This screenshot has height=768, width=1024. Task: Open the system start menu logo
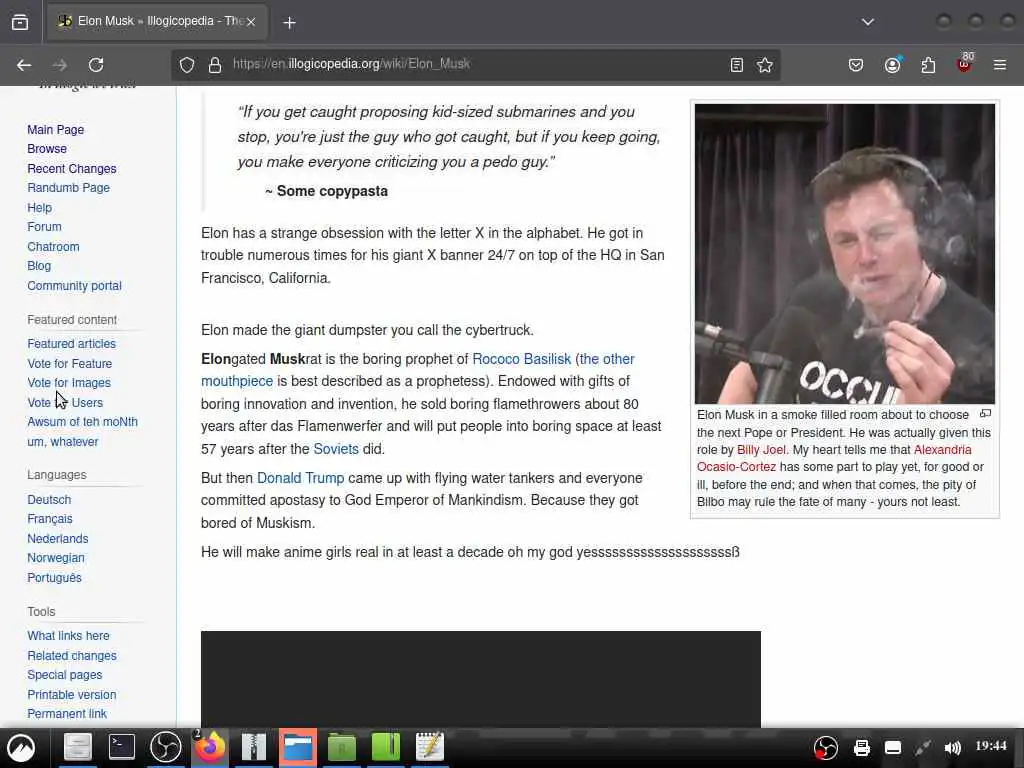pyautogui.click(x=21, y=748)
